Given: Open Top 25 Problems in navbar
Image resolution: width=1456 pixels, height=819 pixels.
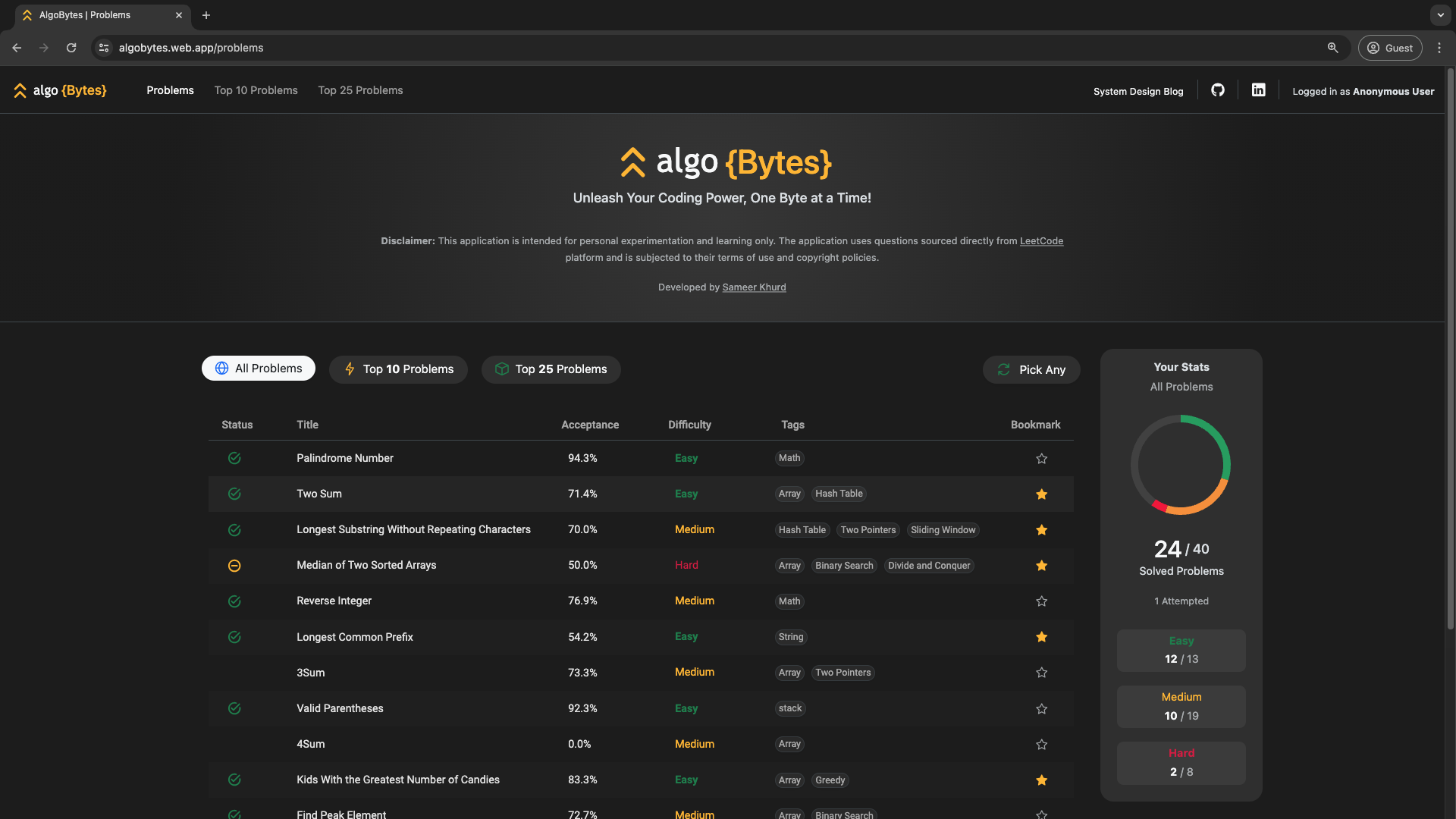Looking at the screenshot, I should (x=360, y=90).
